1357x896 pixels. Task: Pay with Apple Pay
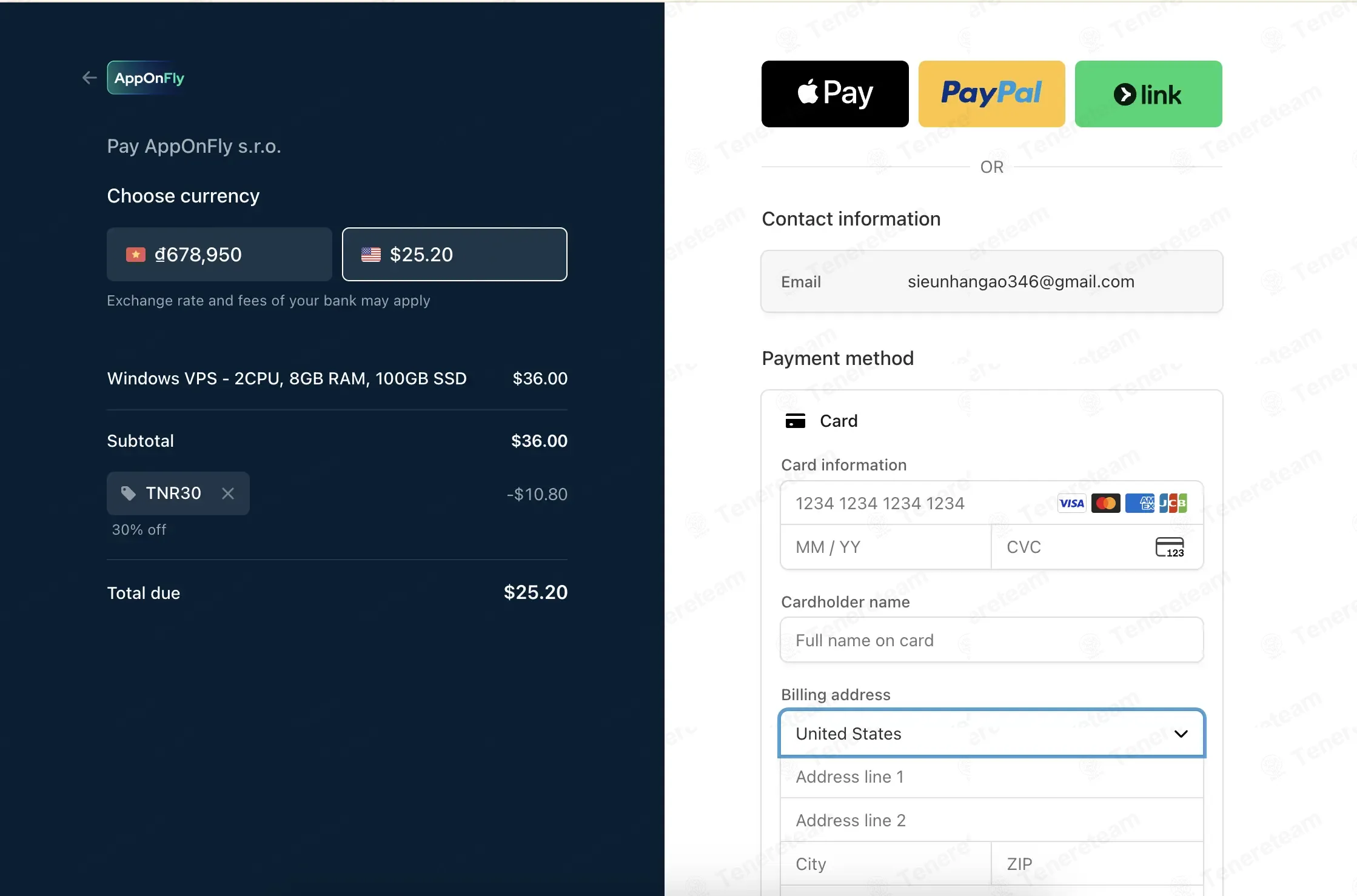tap(835, 94)
